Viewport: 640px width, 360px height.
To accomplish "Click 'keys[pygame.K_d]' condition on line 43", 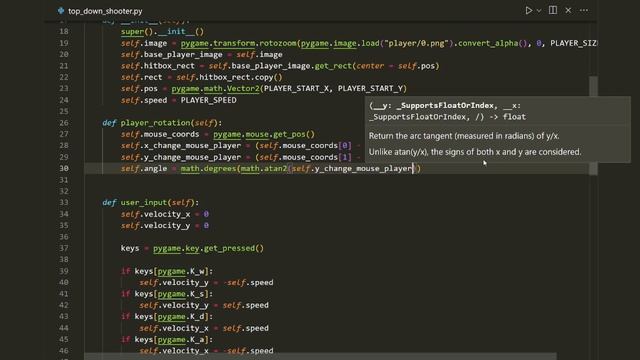I will coord(173,316).
